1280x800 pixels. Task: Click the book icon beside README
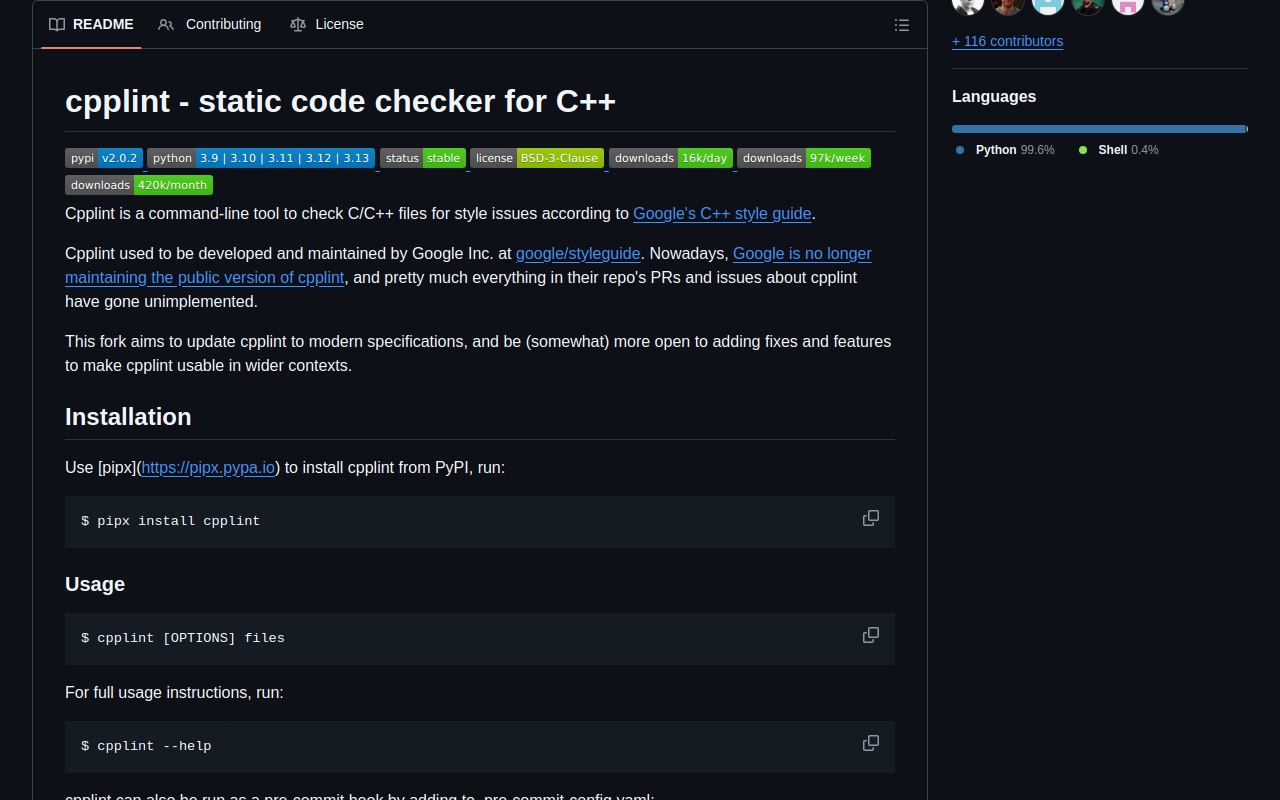tap(57, 24)
